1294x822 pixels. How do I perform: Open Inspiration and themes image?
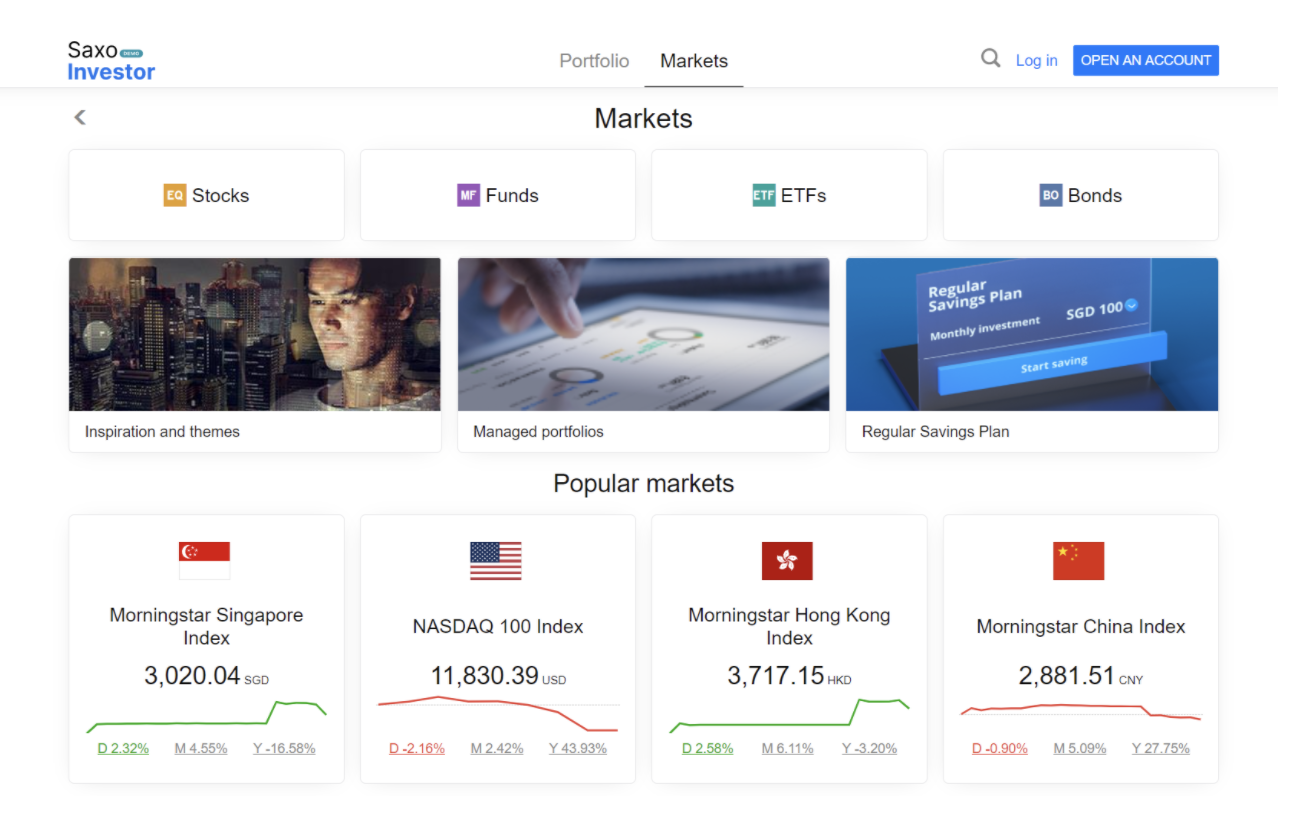click(255, 334)
